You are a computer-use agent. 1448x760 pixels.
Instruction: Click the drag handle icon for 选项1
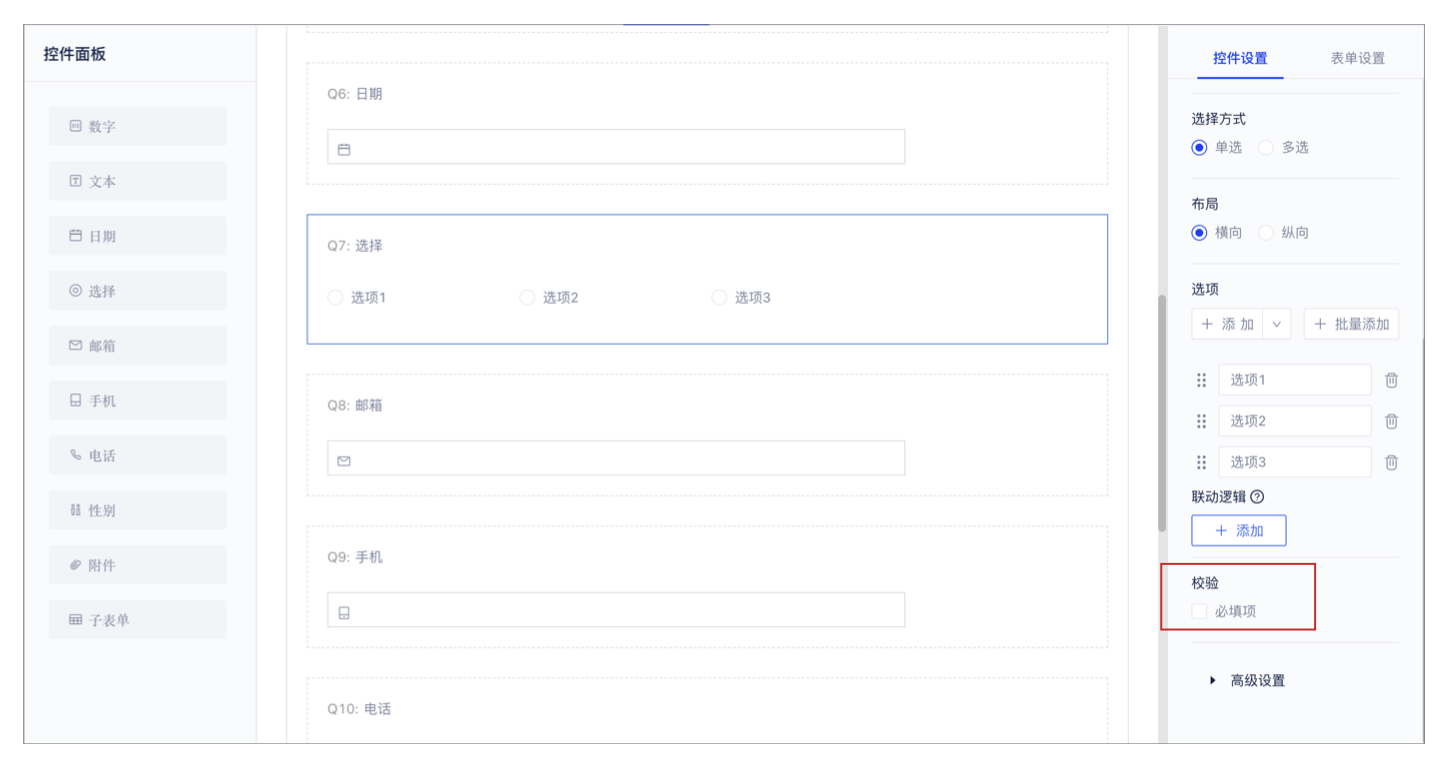click(1202, 380)
